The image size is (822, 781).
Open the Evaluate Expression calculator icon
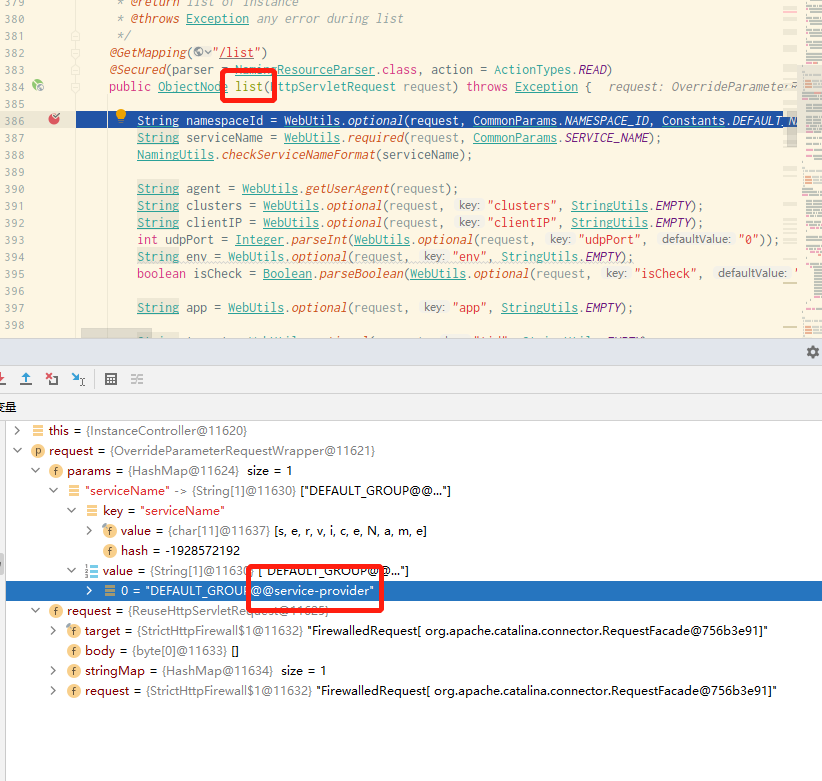click(111, 378)
